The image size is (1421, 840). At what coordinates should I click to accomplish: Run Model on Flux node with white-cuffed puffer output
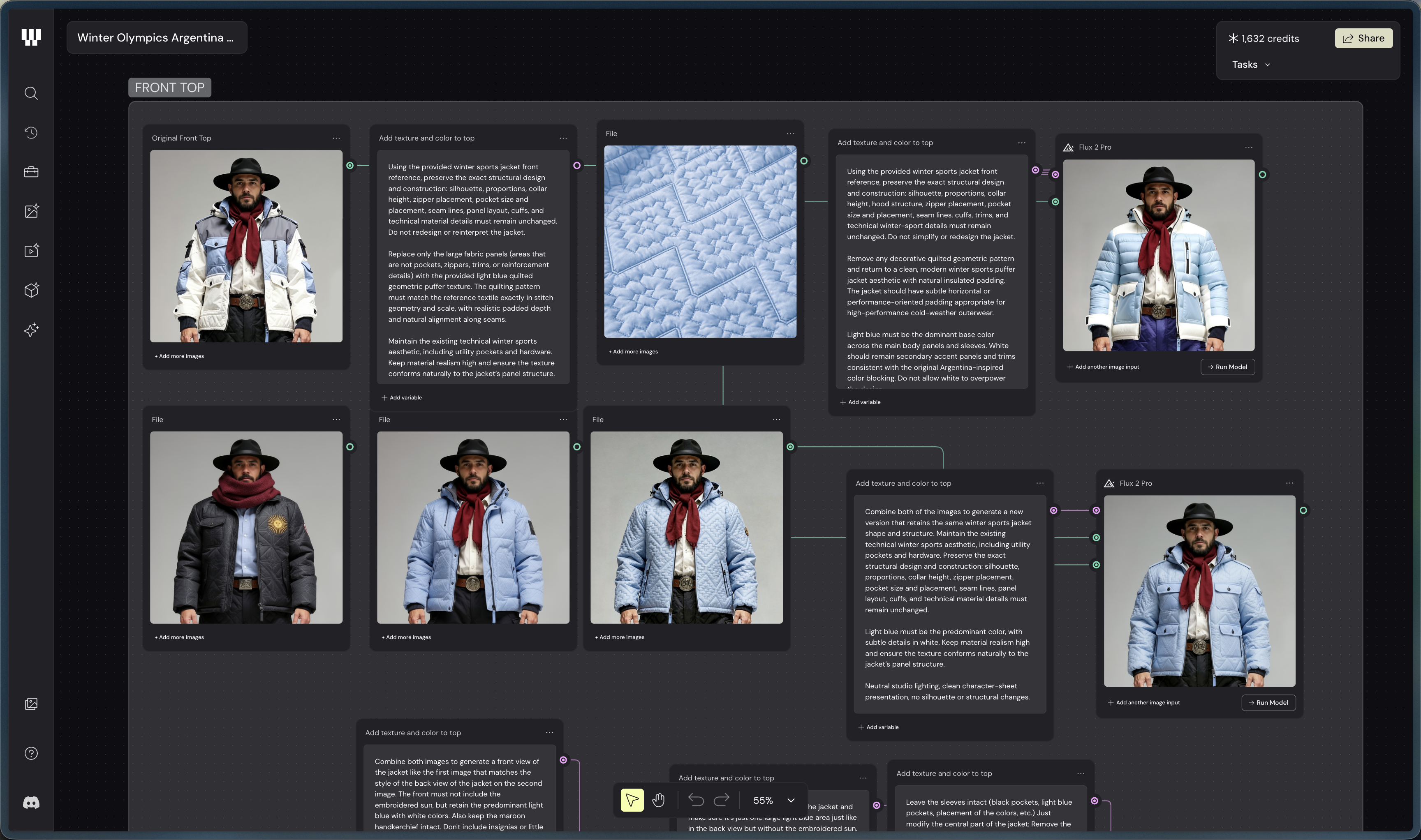1227,367
